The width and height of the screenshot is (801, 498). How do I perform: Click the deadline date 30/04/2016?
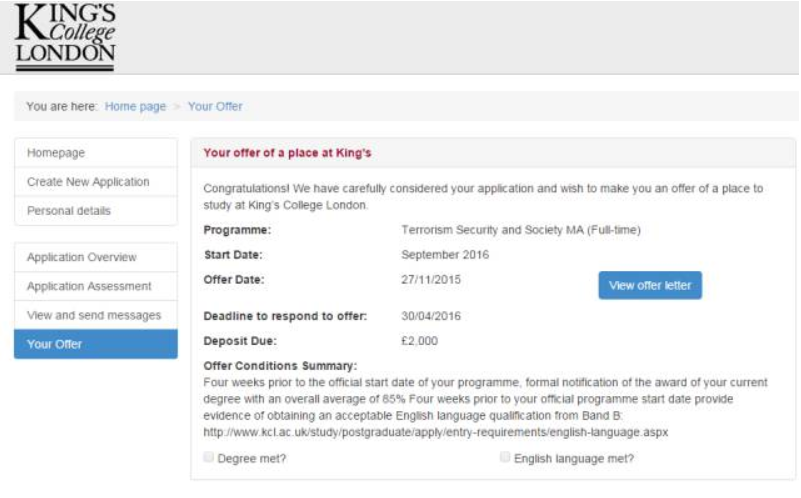pos(431,316)
